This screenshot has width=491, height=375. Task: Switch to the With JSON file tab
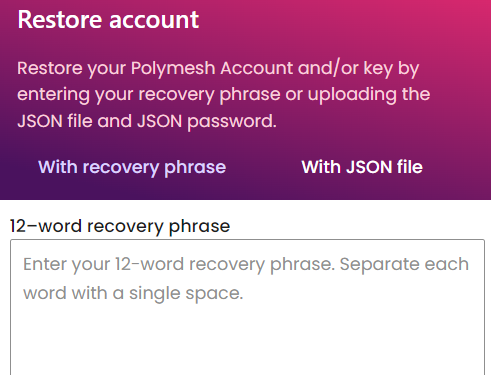click(x=362, y=167)
